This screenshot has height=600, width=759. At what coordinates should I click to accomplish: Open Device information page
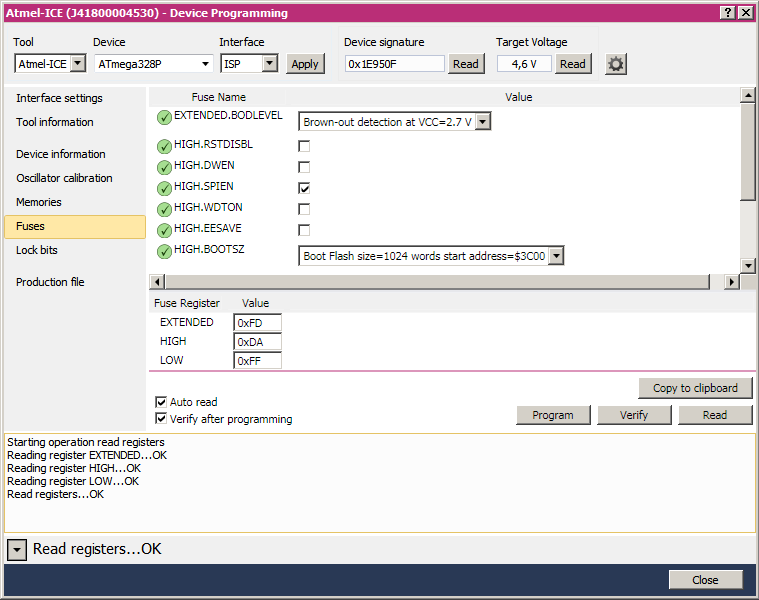coord(61,154)
